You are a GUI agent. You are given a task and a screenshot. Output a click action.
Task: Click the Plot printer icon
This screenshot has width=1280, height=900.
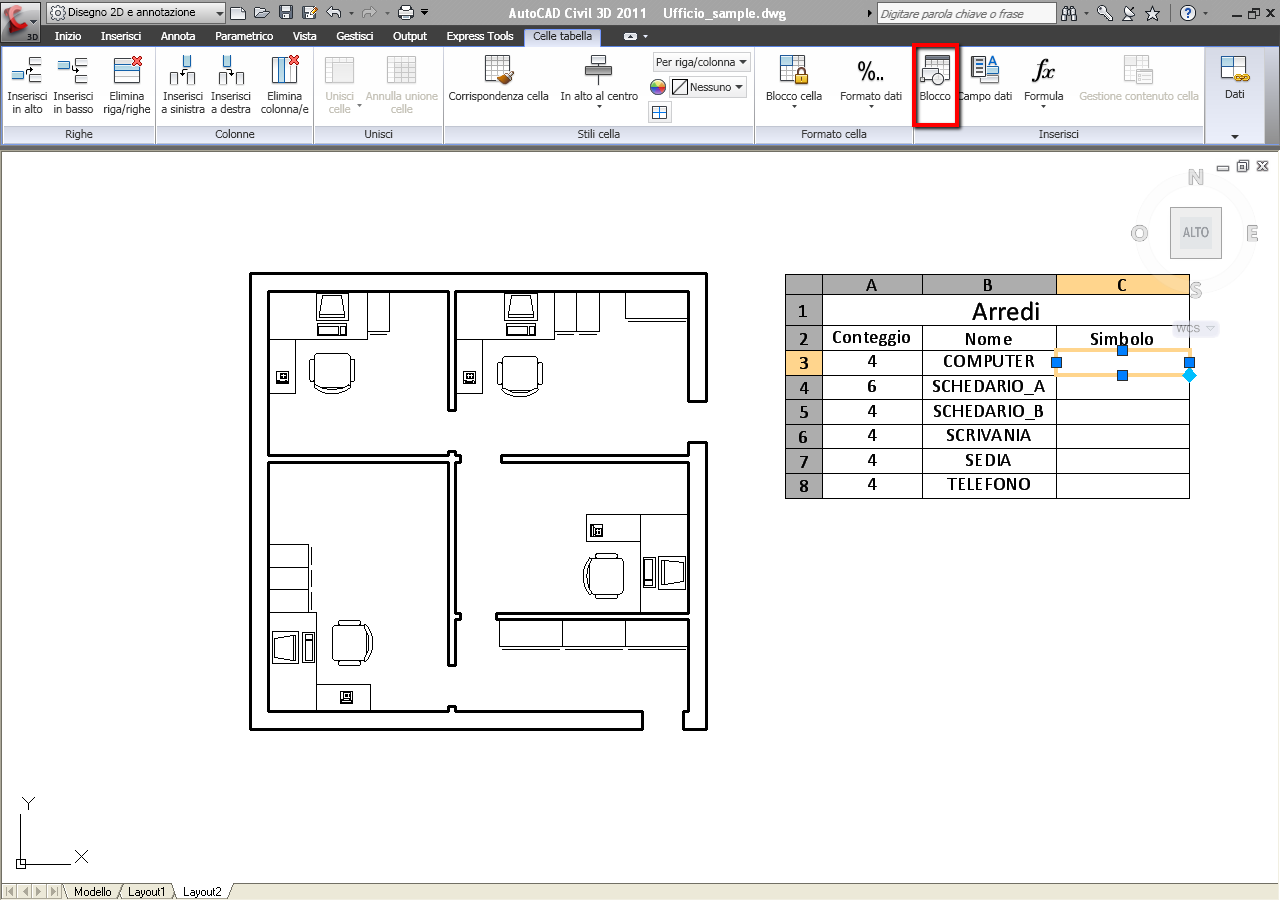click(x=406, y=13)
